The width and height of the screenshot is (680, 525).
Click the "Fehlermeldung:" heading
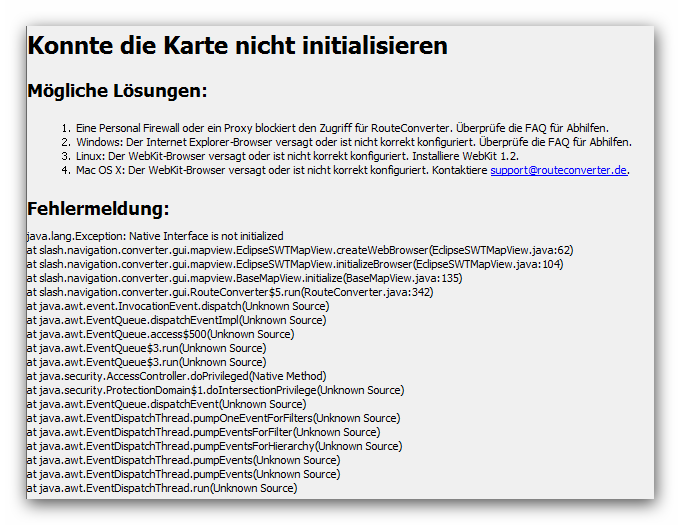point(98,209)
